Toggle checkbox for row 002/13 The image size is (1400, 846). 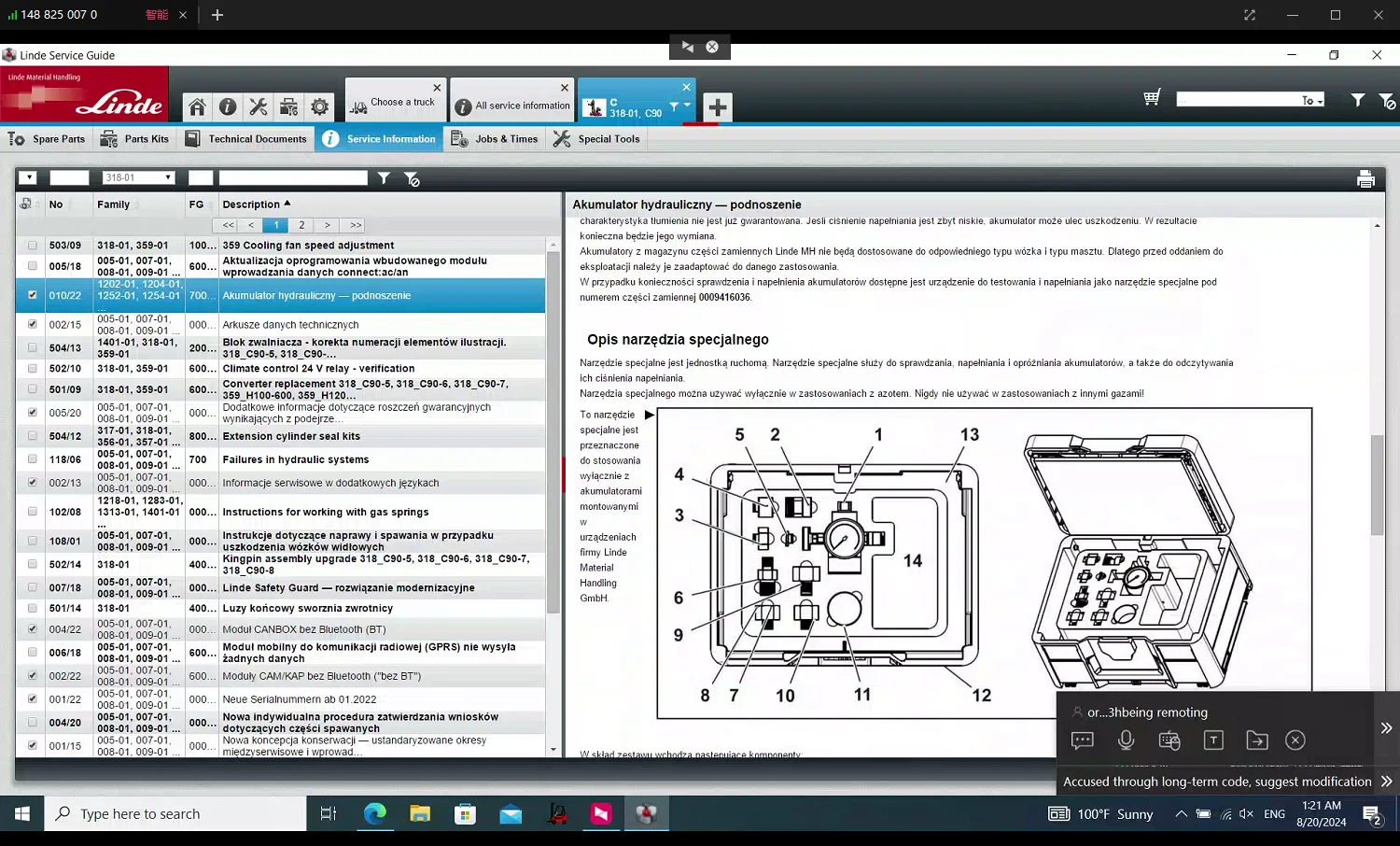33,483
